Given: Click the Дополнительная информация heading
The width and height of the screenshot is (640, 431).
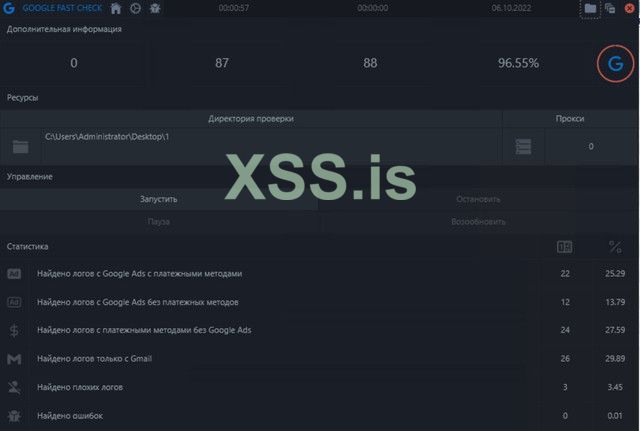Looking at the screenshot, I should [x=64, y=29].
